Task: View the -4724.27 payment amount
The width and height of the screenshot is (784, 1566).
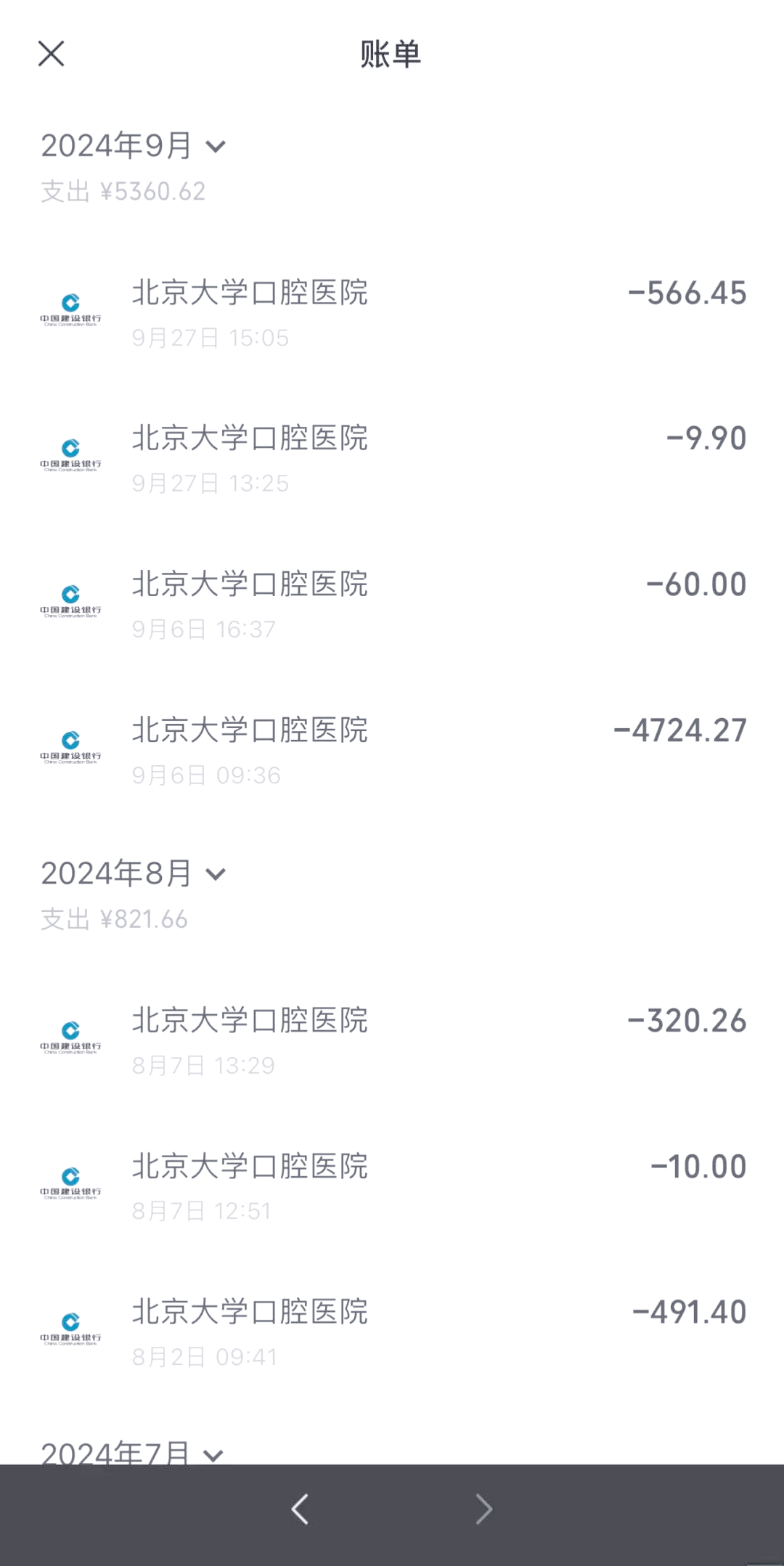Action: tap(679, 730)
